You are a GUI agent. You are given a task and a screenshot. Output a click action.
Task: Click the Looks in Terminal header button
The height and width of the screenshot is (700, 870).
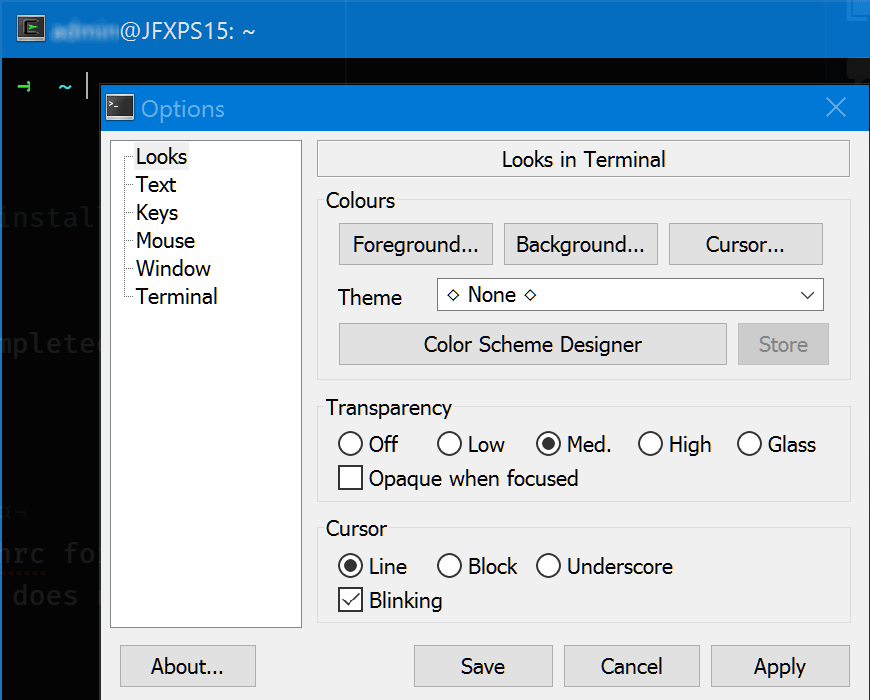pos(583,159)
